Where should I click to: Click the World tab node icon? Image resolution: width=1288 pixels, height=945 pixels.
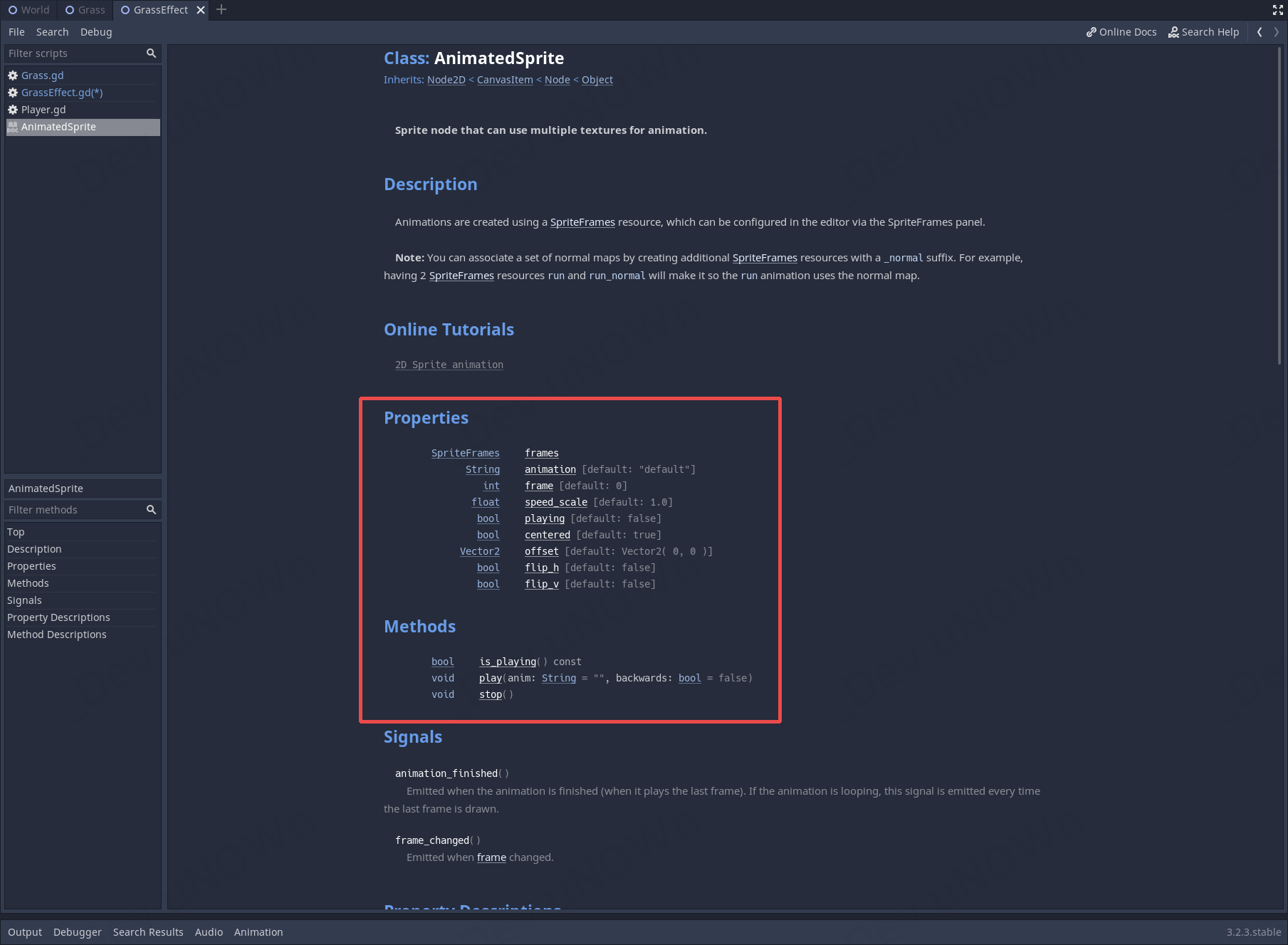click(13, 10)
